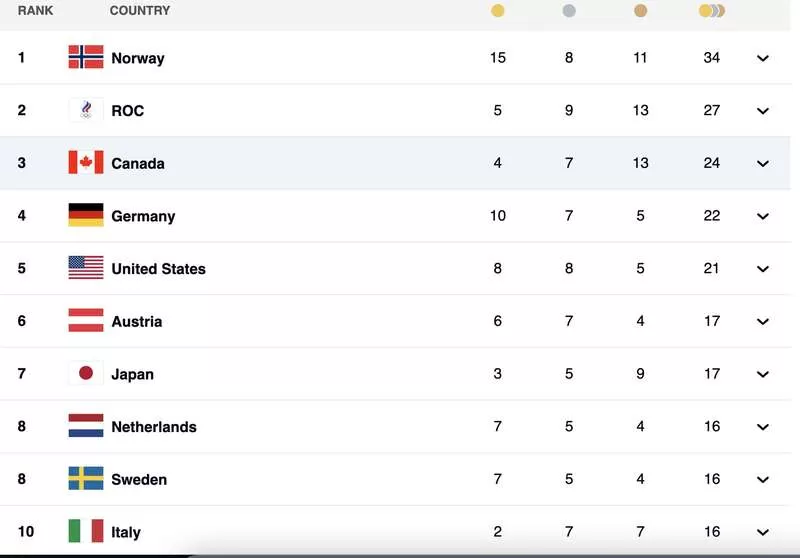Open the United States country link
Screen dimensions: 800x558
[159, 269]
